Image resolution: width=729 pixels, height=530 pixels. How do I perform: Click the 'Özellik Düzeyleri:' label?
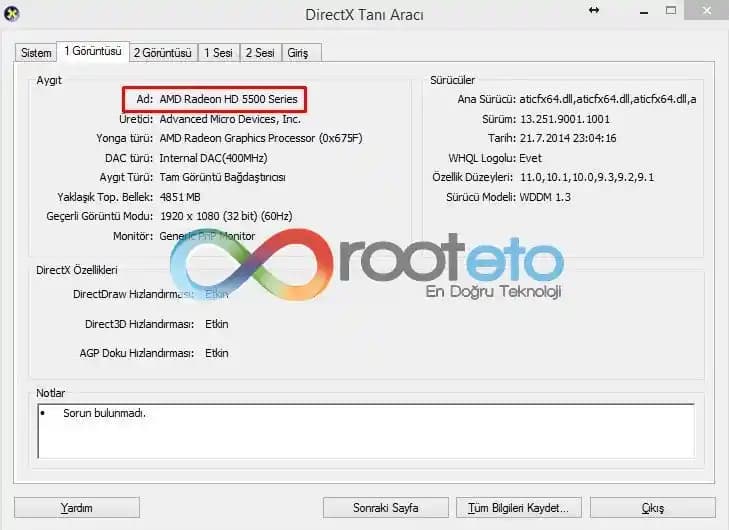(x=472, y=177)
